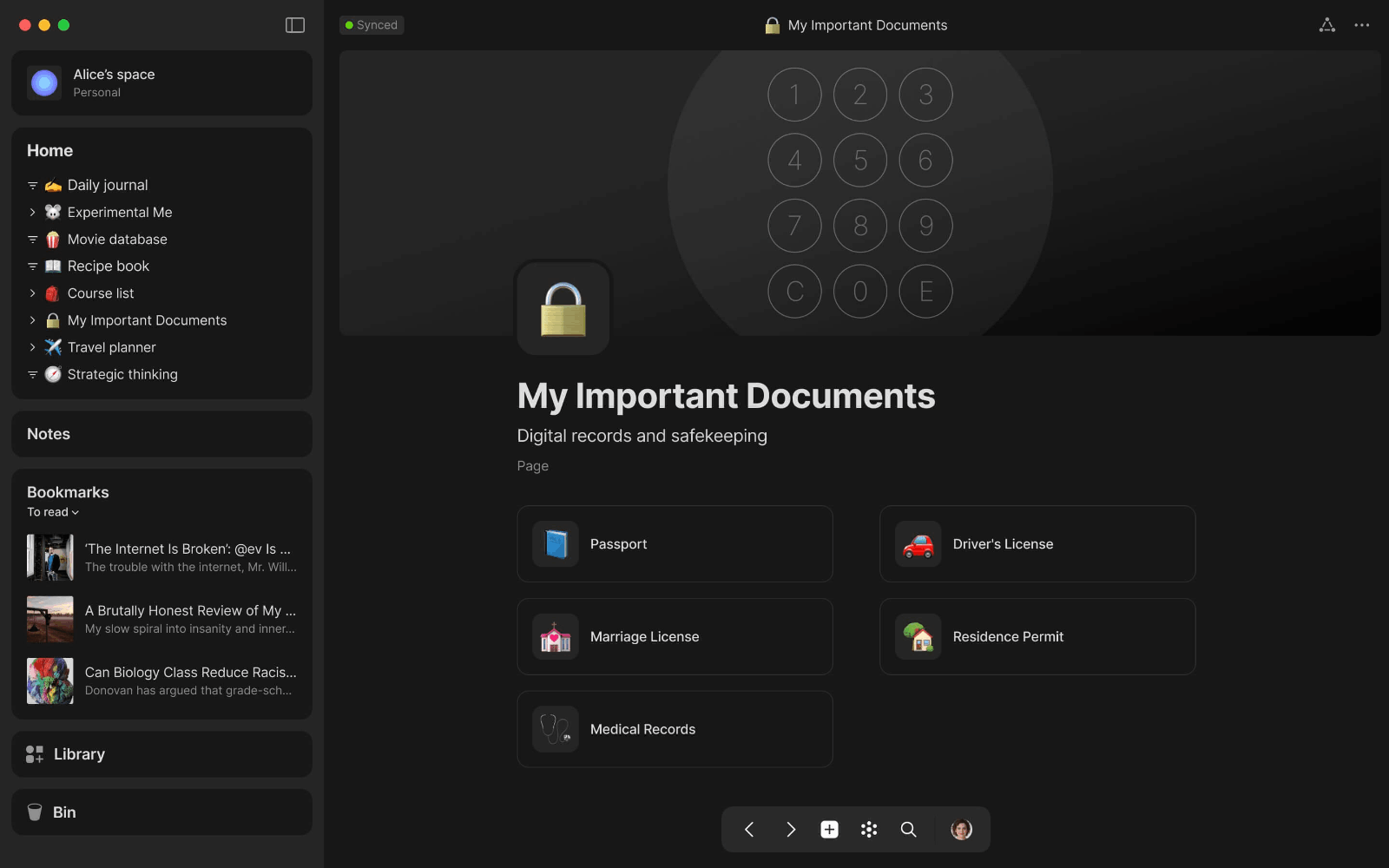1389x868 pixels.
Task: Expand the Course list chevron
Action: (33, 293)
